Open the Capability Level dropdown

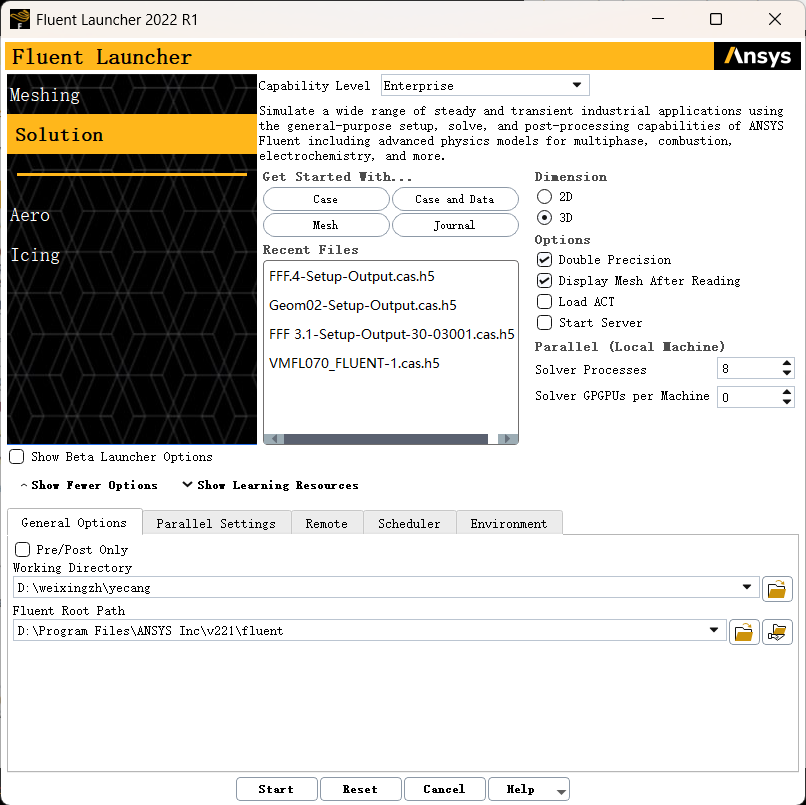485,85
